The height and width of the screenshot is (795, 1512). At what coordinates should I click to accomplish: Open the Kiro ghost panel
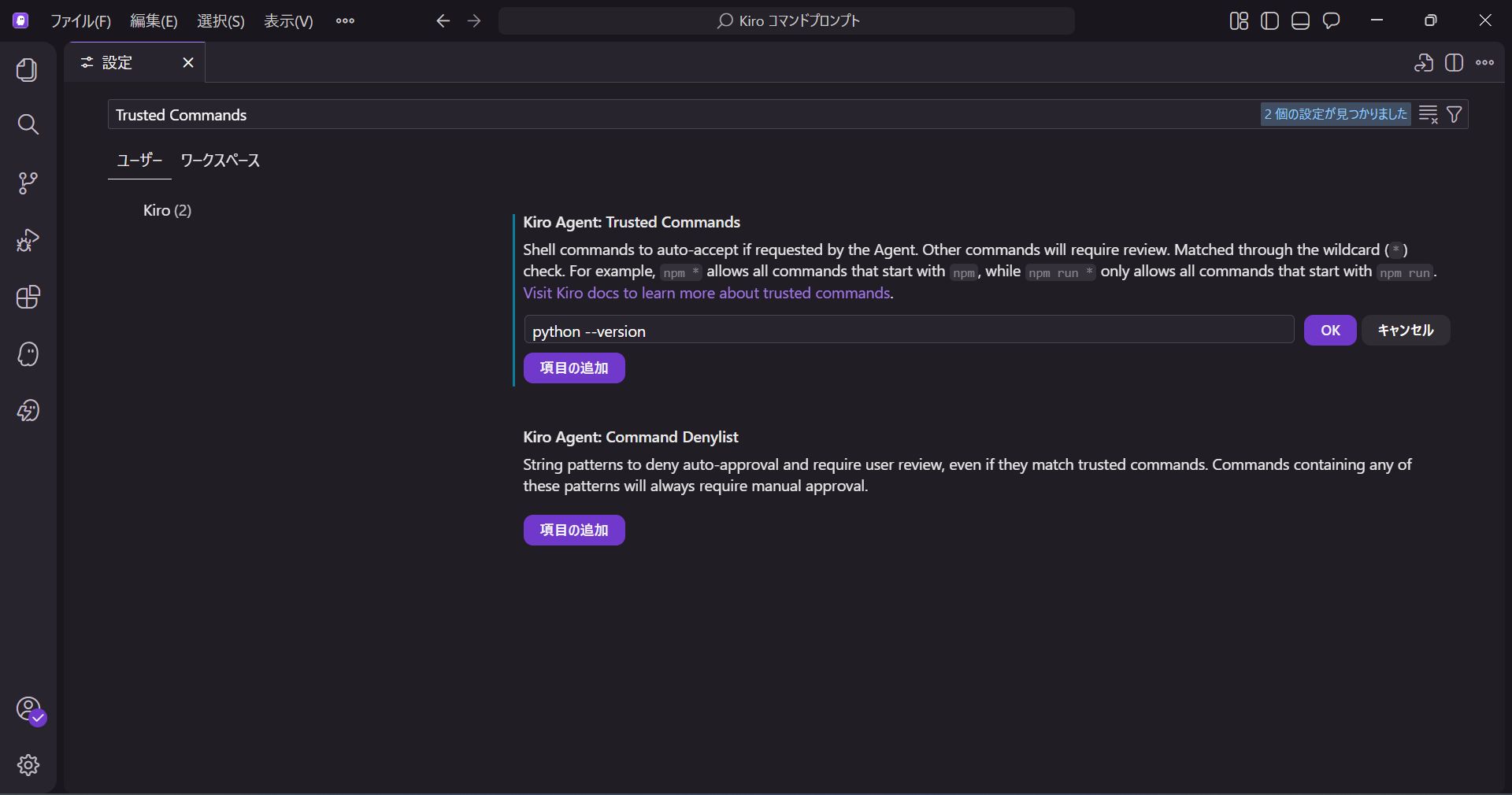[28, 354]
